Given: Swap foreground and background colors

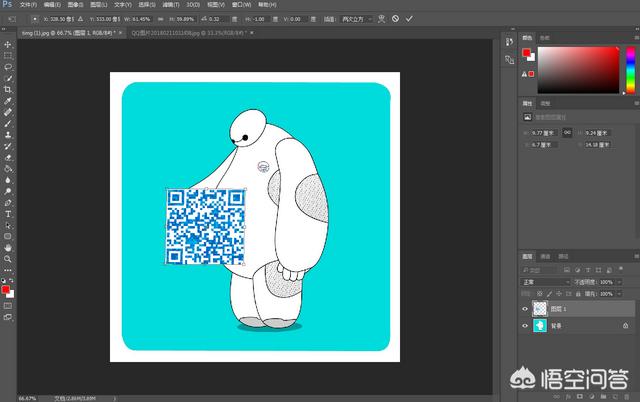Looking at the screenshot, I should (x=11, y=280).
